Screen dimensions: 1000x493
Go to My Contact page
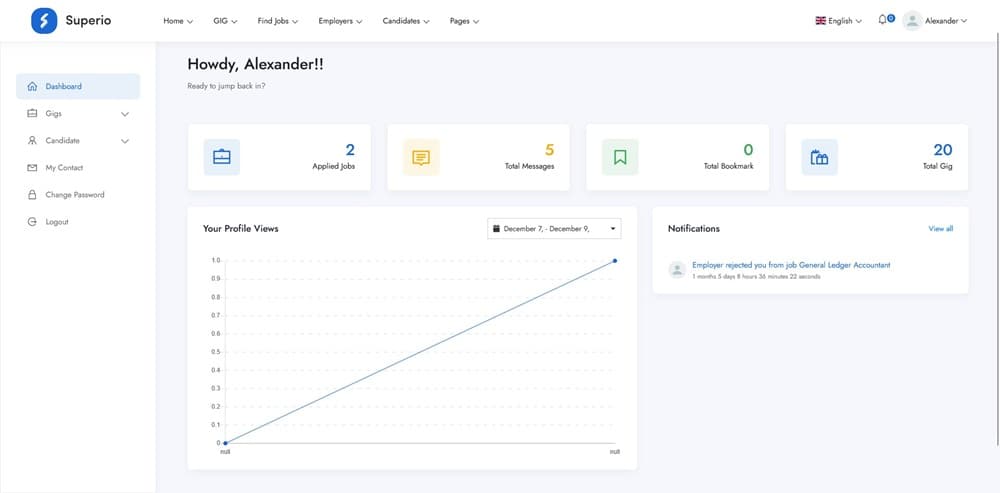(64, 168)
